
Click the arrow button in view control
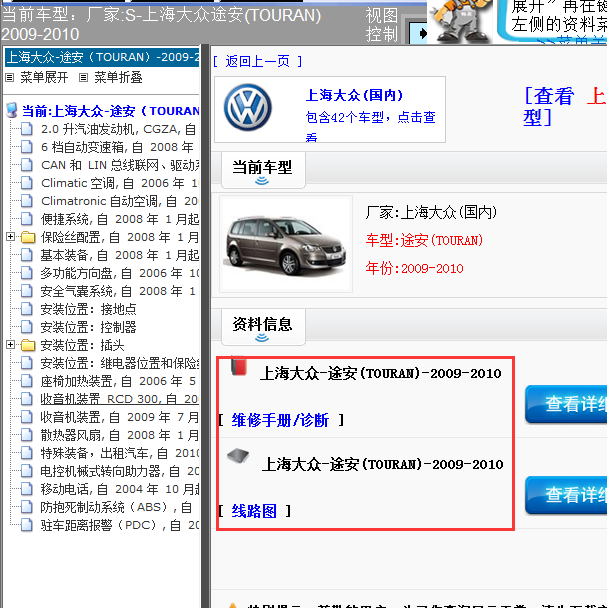(419, 33)
